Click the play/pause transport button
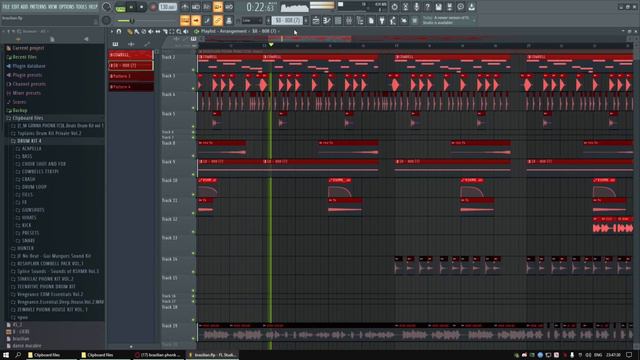This screenshot has height=360, width=640. [131, 7]
